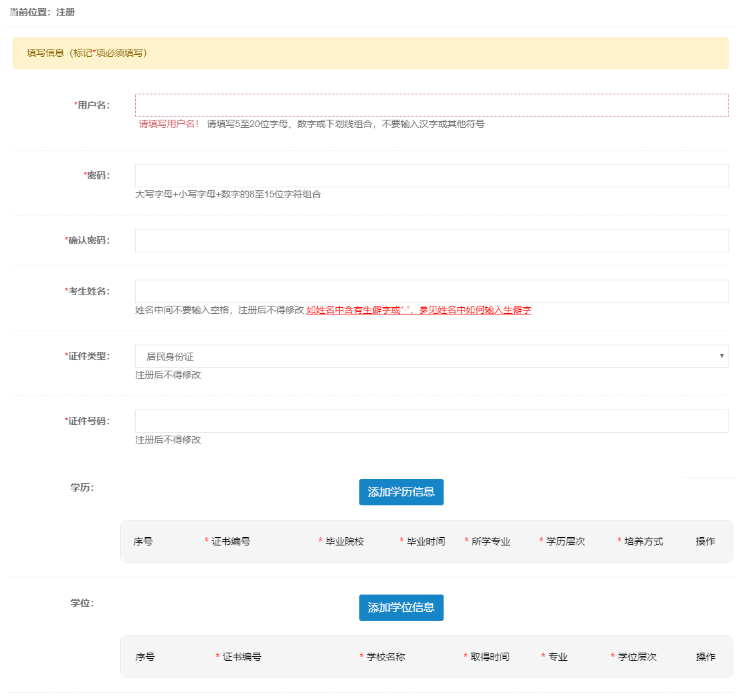Click the 用户名 (username) input field
This screenshot has height=697, width=740.
click(431, 105)
